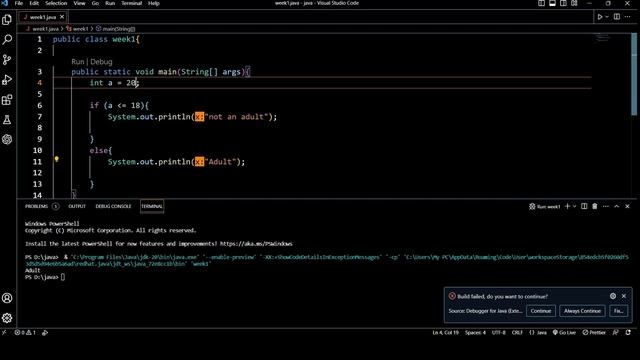This screenshot has width=640, height=360.
Task: Change UTF-8 file encoding
Action: coord(498,333)
